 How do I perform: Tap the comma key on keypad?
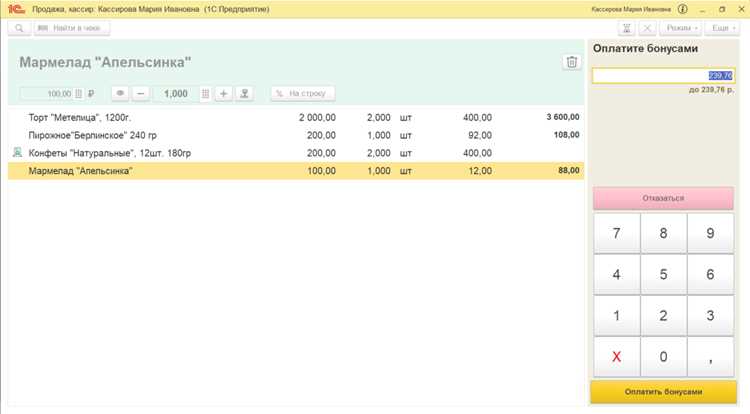pos(710,357)
